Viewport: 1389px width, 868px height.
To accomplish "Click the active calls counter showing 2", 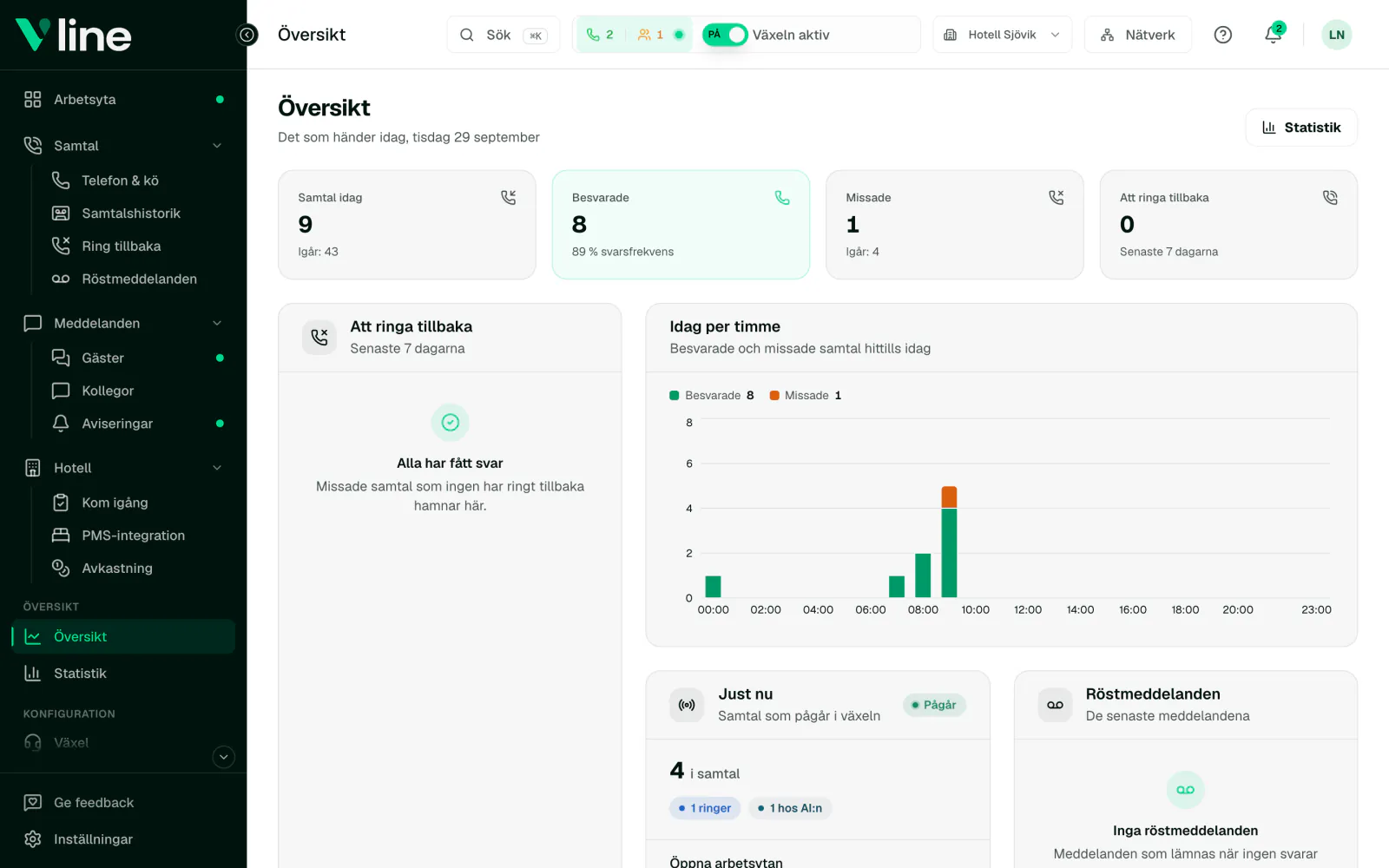I will 600,35.
